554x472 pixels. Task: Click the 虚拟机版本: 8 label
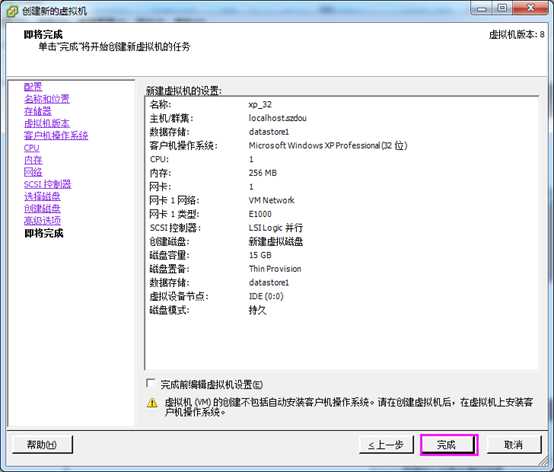[x=517, y=35]
